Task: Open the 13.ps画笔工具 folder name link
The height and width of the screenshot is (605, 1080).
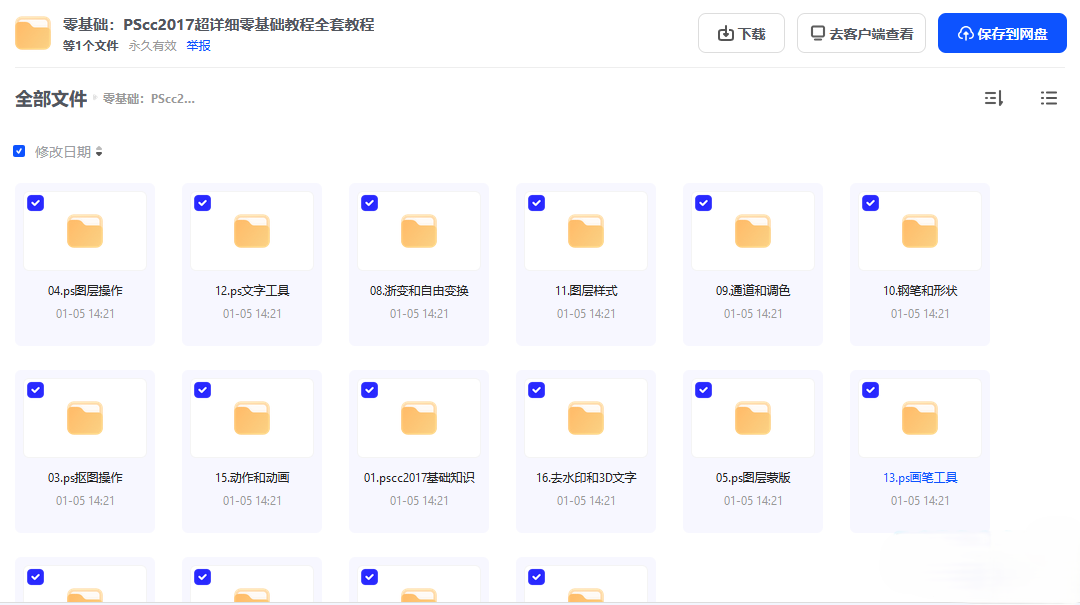Action: click(920, 478)
